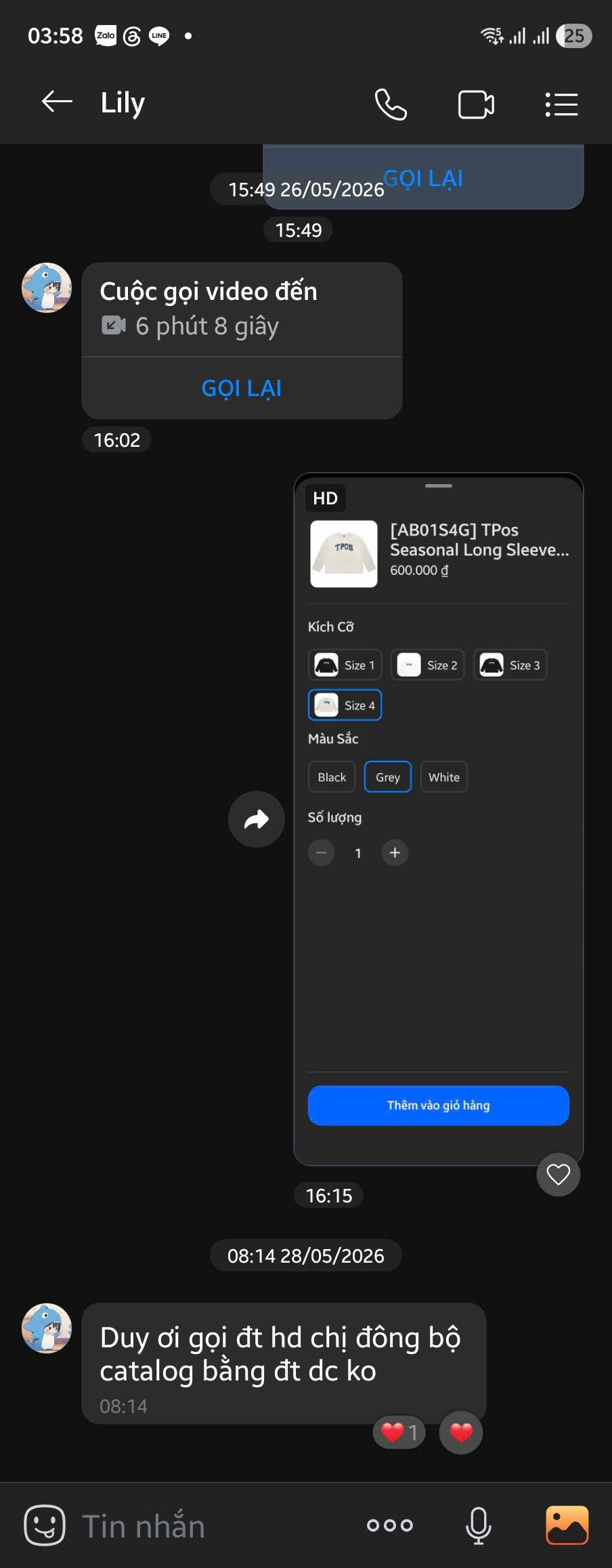612x1568 pixels.
Task: Tap the red heart reaction button
Action: tap(461, 1432)
